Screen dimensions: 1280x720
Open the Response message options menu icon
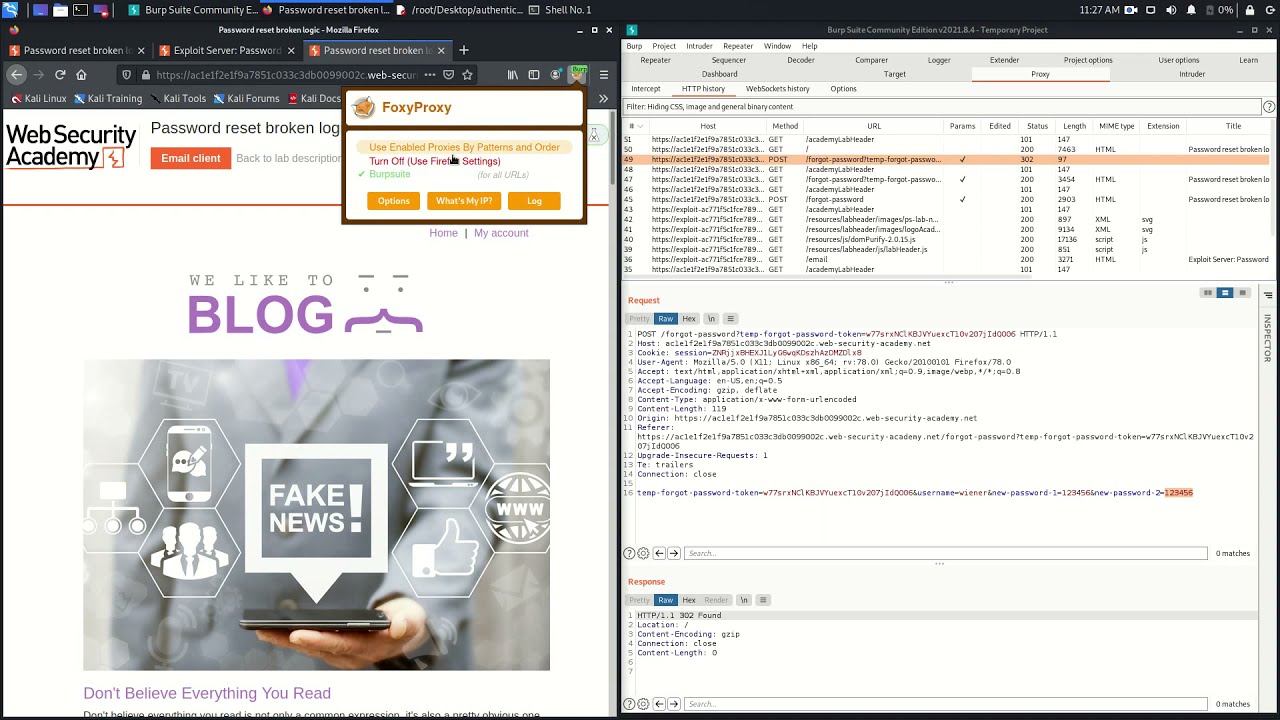(x=763, y=600)
